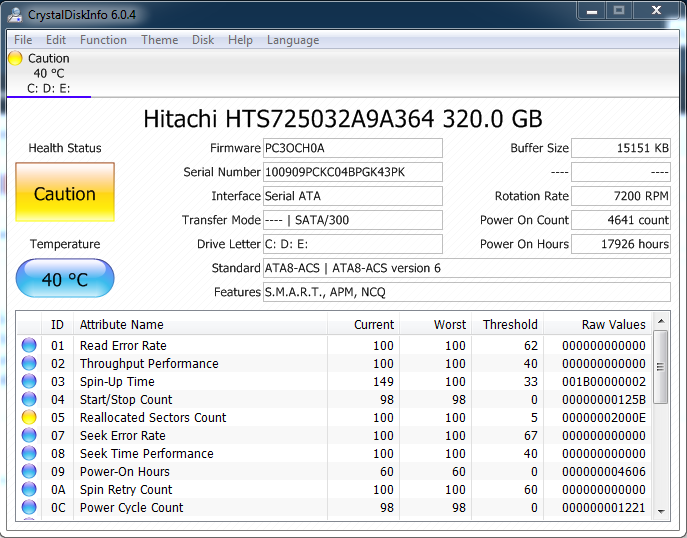Viewport: 687px width, 538px height.
Task: Click the blue status icon beside Spin Retry Count
Action: 29,490
